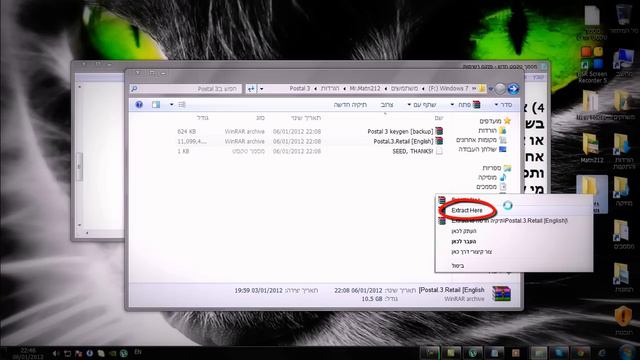Open the Windows Start orb
Viewport: 640px width, 360px height.
pos(626,353)
